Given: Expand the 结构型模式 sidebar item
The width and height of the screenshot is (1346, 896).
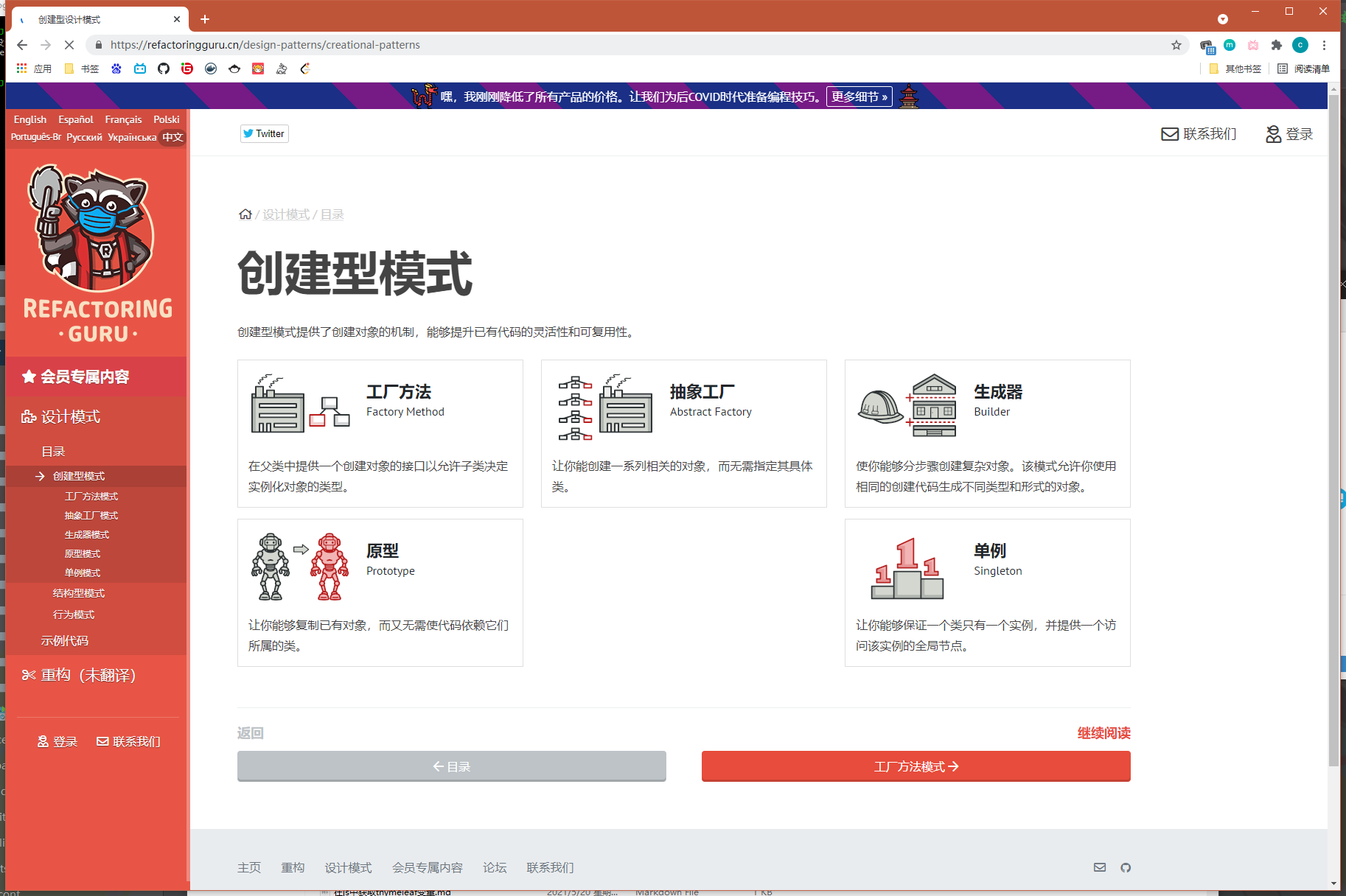Looking at the screenshot, I should 79,593.
